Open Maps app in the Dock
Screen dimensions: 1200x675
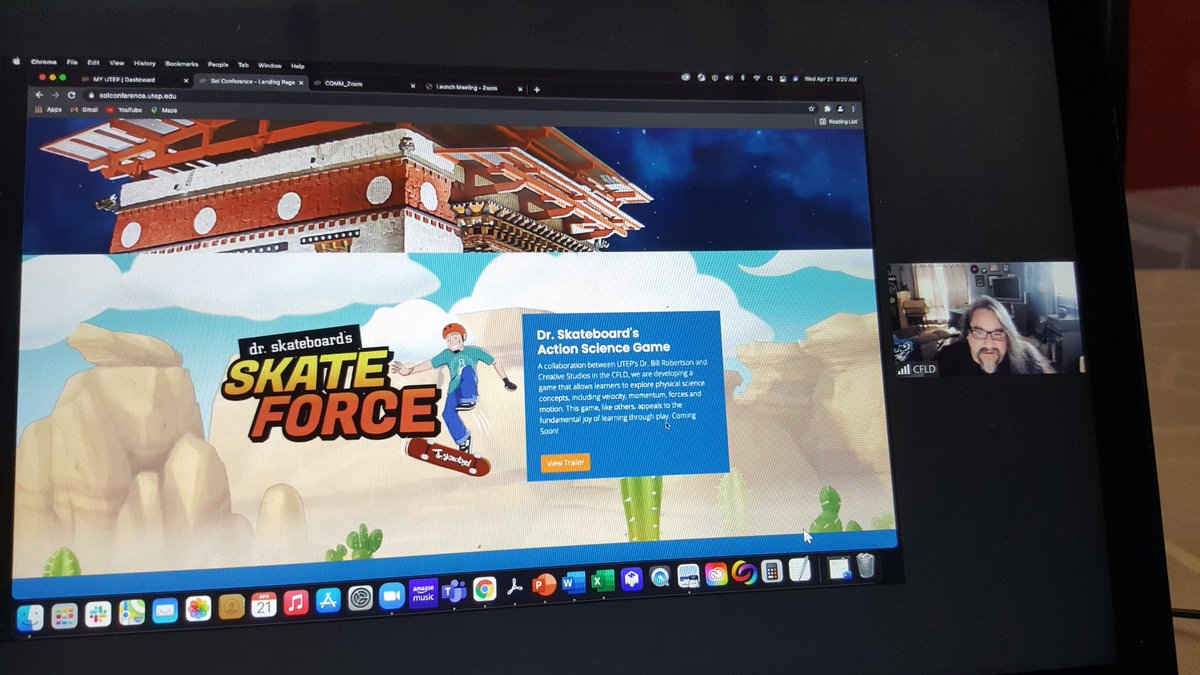(132, 612)
